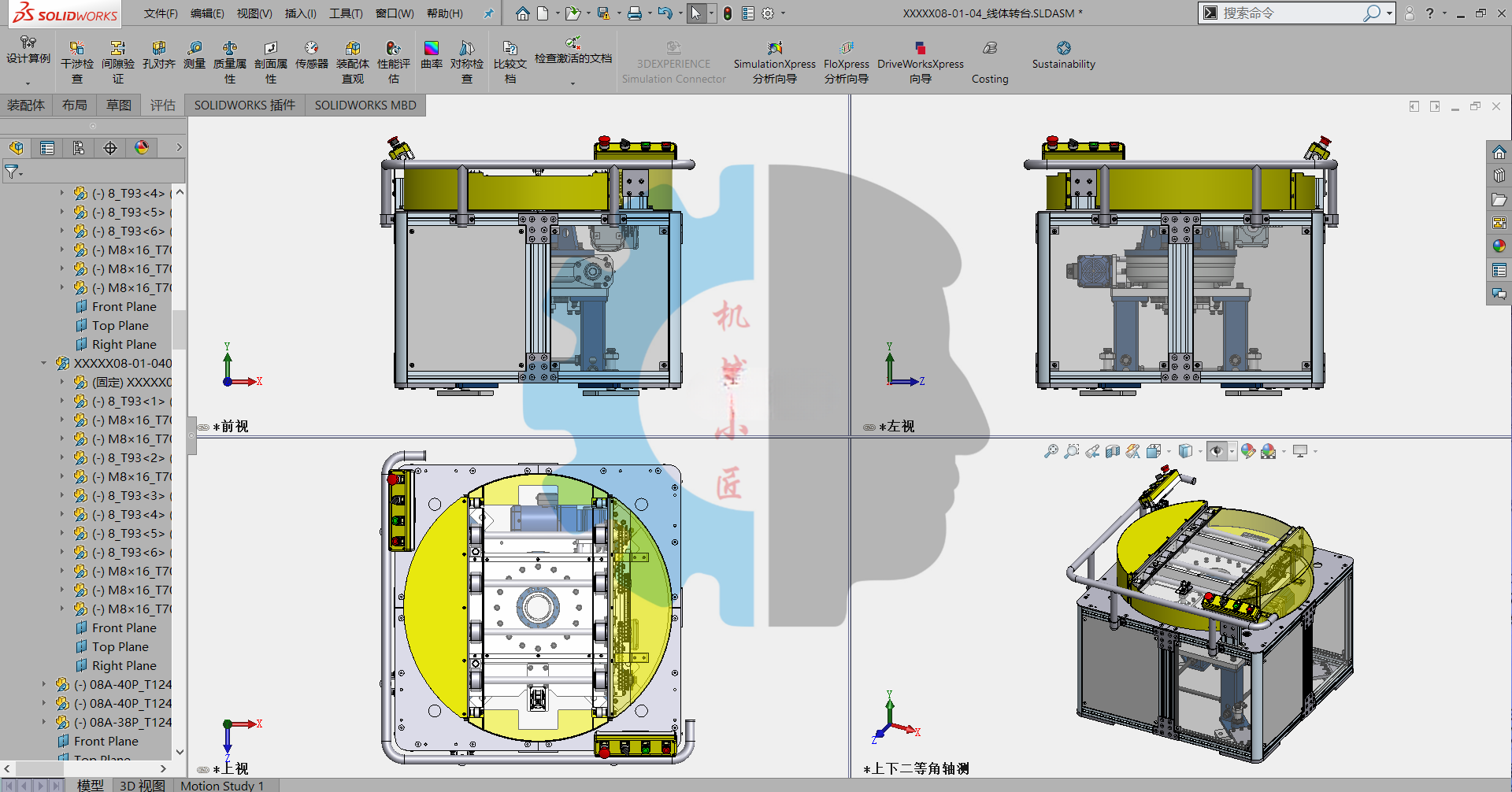Image resolution: width=1512 pixels, height=792 pixels.
Task: Switch to the PropertyManager panel tab
Action: (x=47, y=148)
